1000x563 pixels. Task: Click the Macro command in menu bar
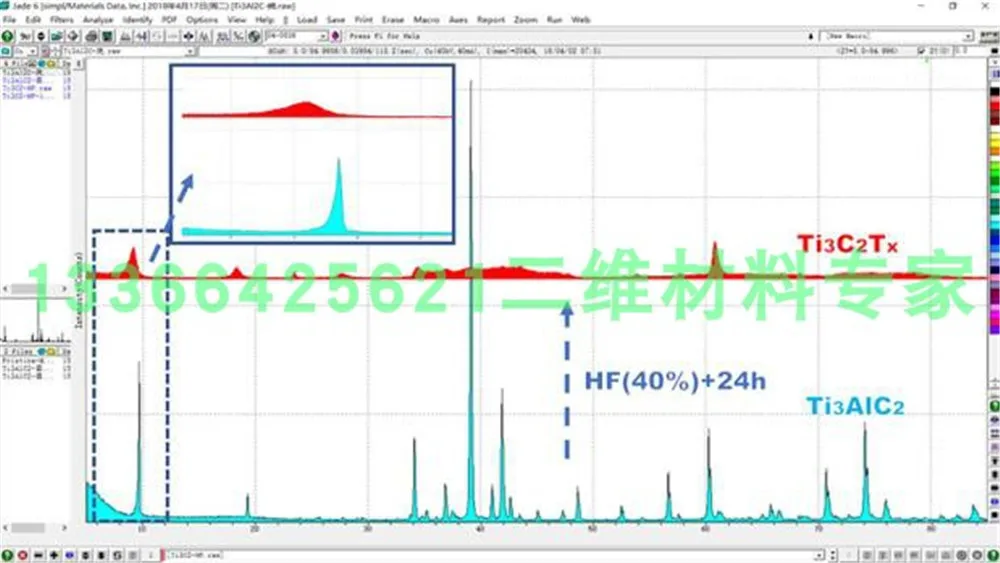coord(426,20)
